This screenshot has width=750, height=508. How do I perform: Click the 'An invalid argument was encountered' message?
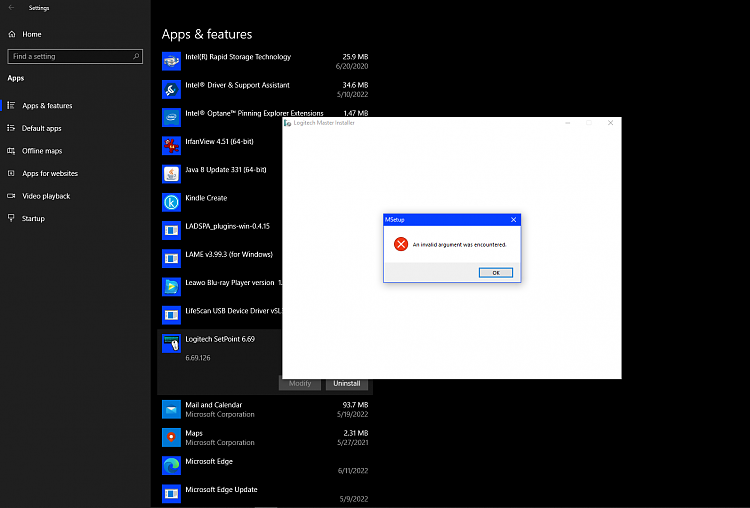tap(459, 245)
